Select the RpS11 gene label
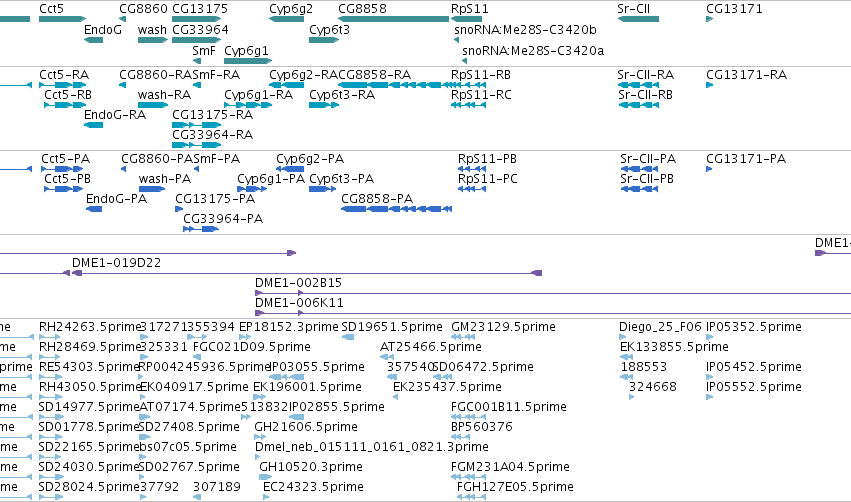 click(469, 9)
